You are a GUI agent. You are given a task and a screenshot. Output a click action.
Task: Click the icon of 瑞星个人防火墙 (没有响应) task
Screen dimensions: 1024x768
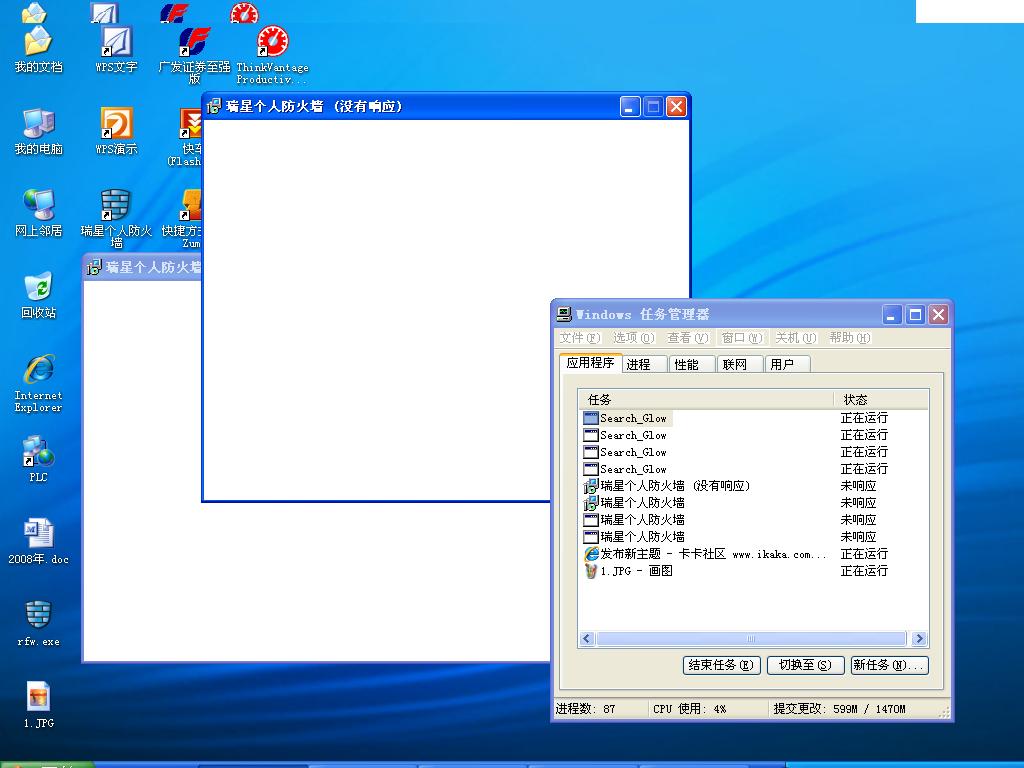590,486
